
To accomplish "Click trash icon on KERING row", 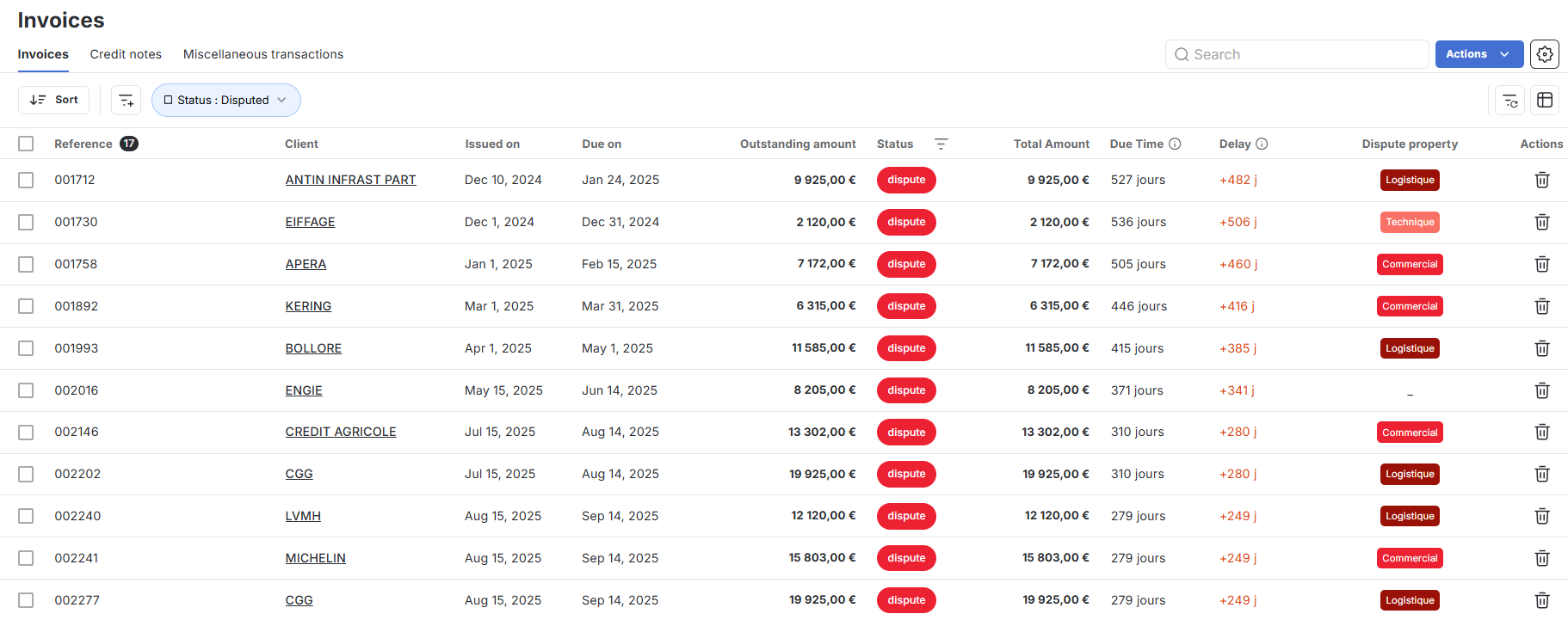I will (x=1542, y=306).
